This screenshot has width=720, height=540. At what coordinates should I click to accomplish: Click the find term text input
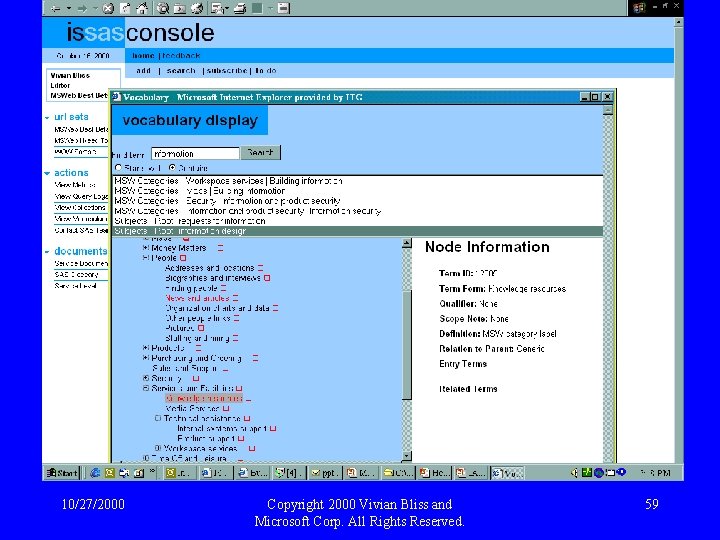pyautogui.click(x=195, y=153)
